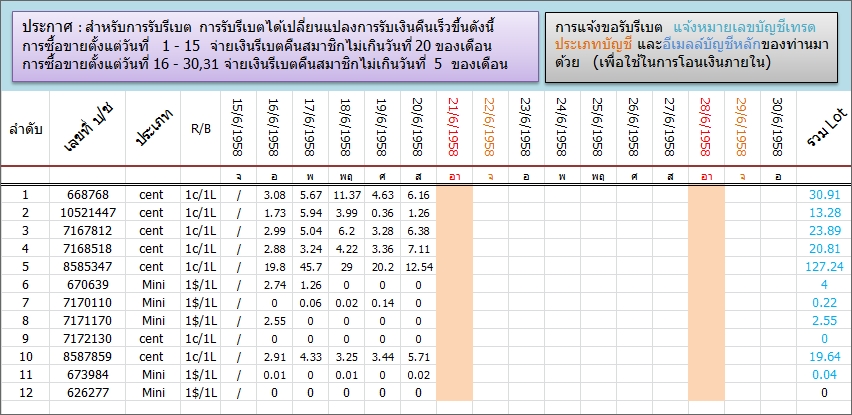The height and width of the screenshot is (415, 852).
Task: Select the รวม Lot column header
Action: point(824,129)
